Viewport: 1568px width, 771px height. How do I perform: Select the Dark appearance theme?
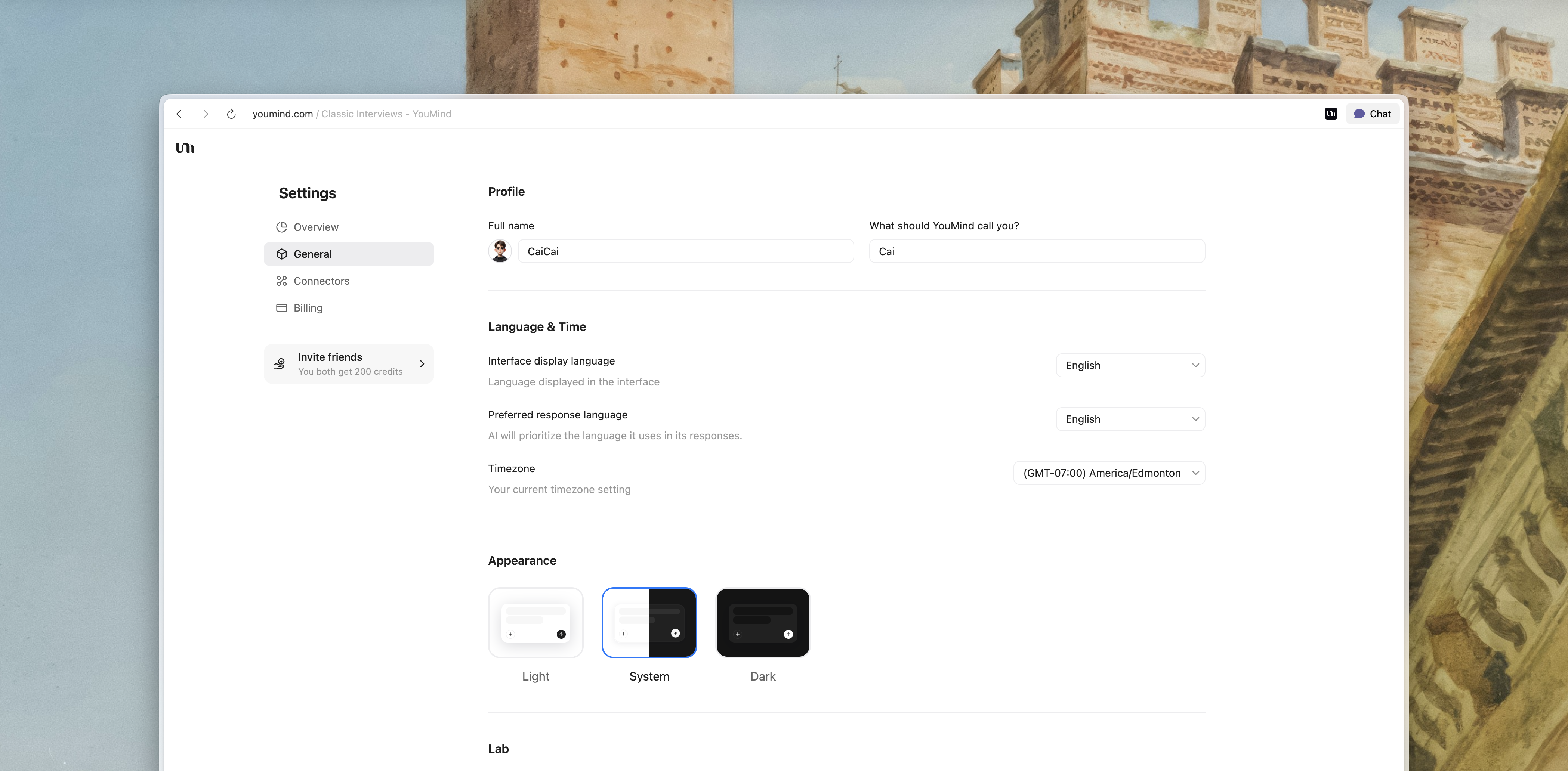click(x=763, y=623)
